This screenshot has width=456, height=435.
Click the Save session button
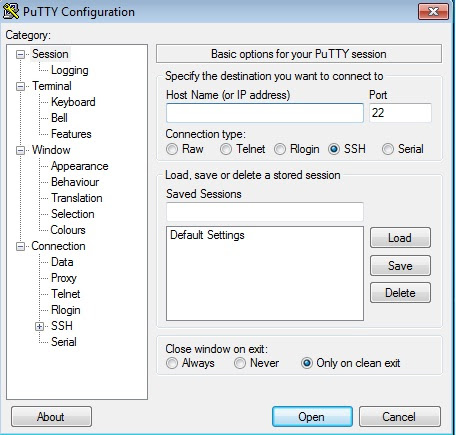tap(400, 266)
